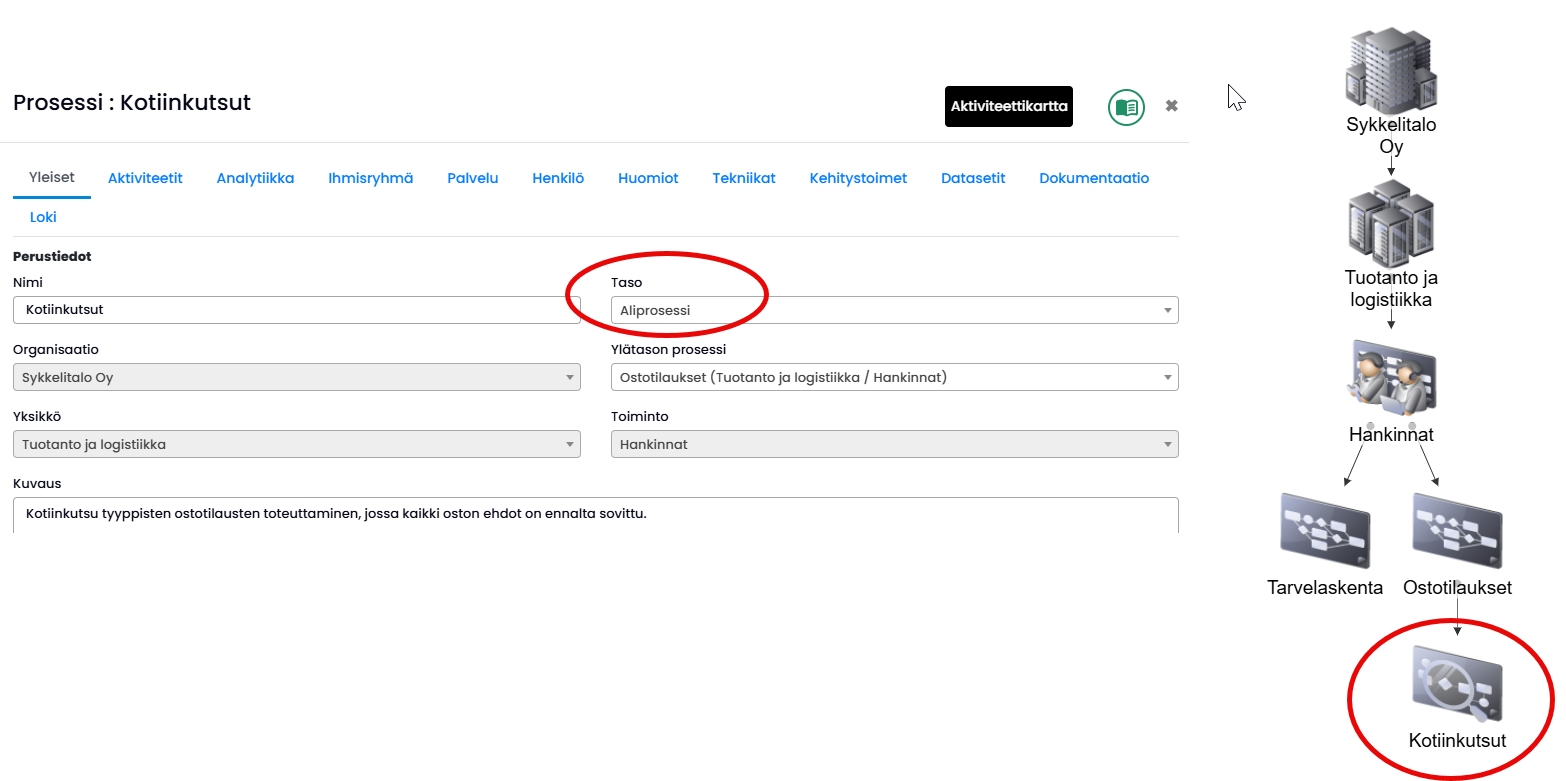Image resolution: width=1566 pixels, height=781 pixels.
Task: Click the Hankinnat node label
Action: (1391, 434)
